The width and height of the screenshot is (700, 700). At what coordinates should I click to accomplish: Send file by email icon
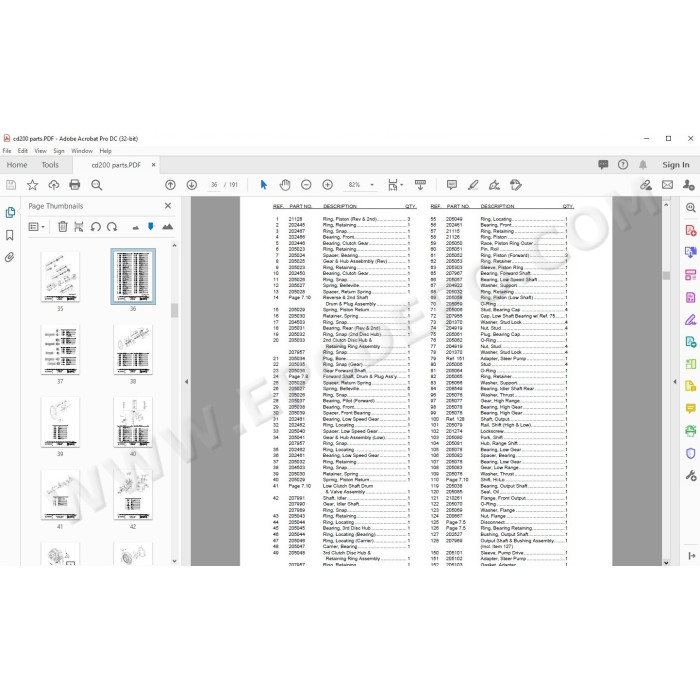point(667,185)
